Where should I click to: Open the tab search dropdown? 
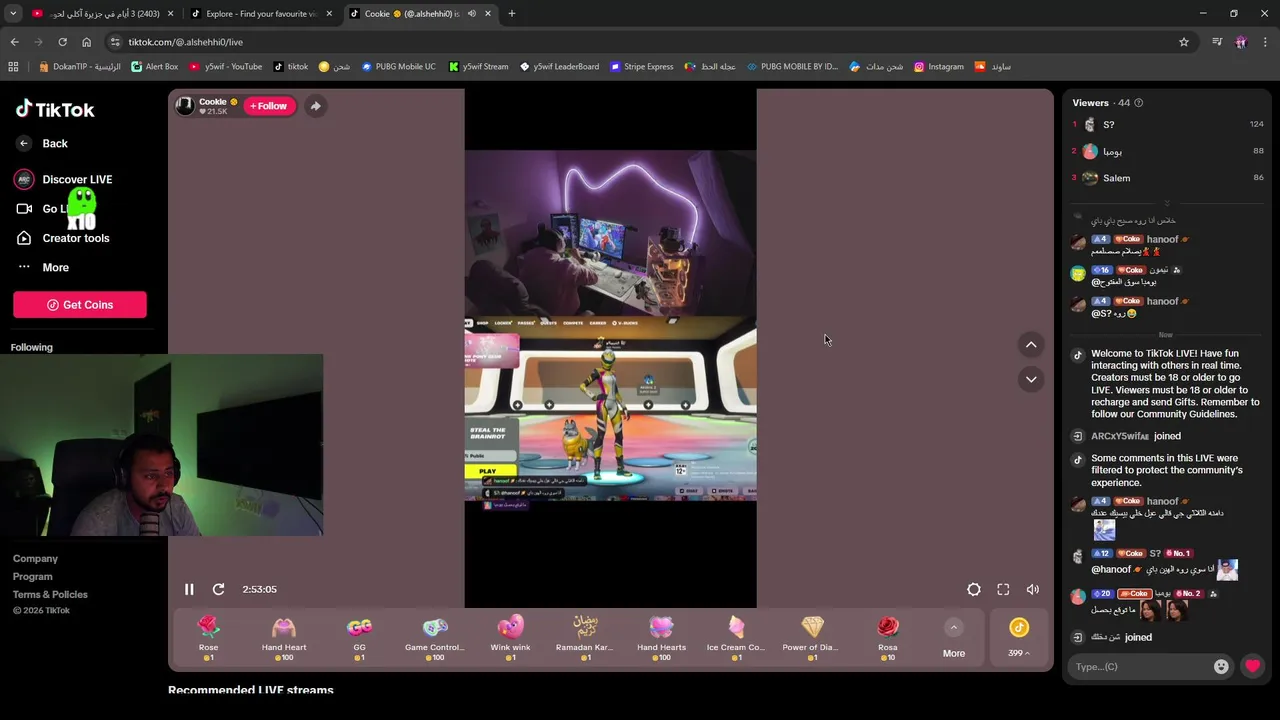point(13,14)
